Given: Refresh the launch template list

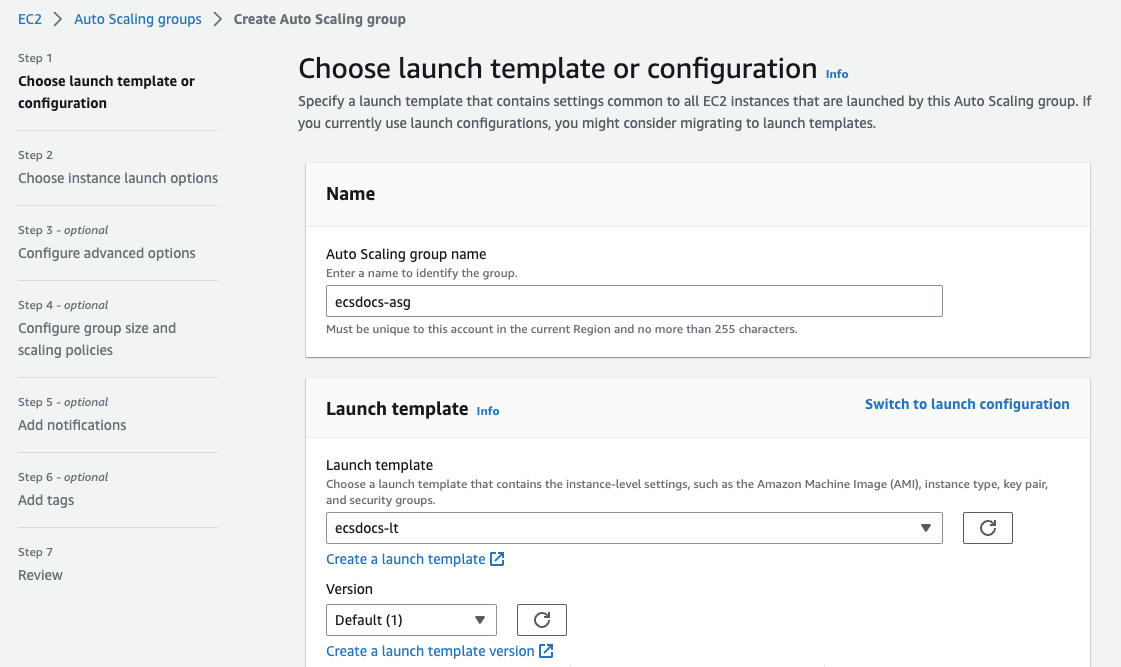Looking at the screenshot, I should (987, 528).
